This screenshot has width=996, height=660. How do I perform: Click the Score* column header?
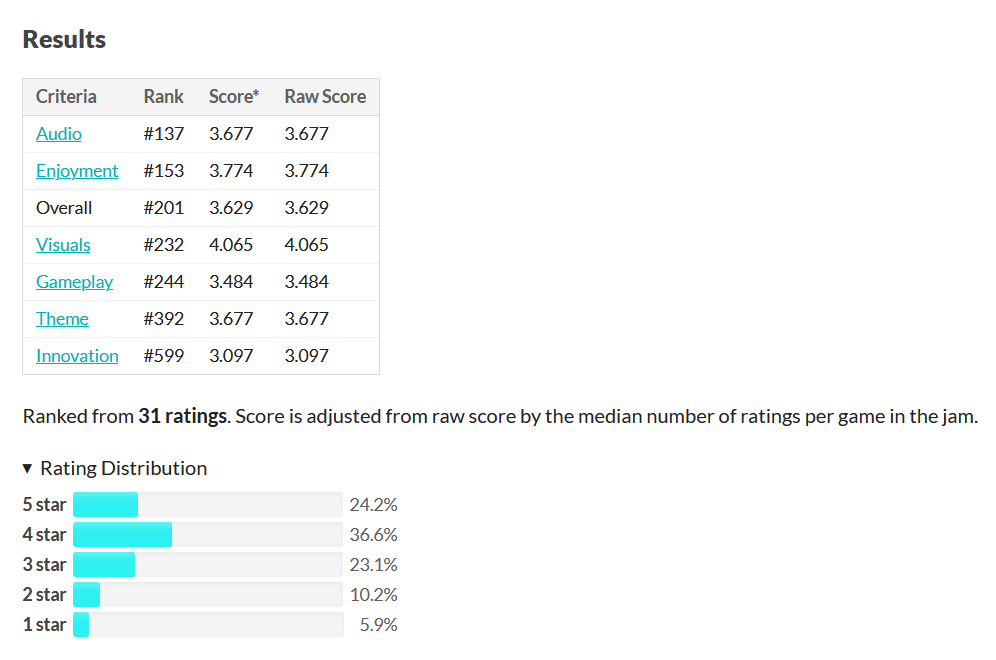tap(234, 97)
